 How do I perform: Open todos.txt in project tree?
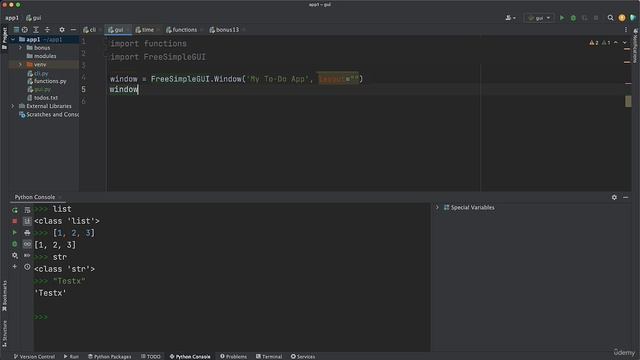click(42, 98)
